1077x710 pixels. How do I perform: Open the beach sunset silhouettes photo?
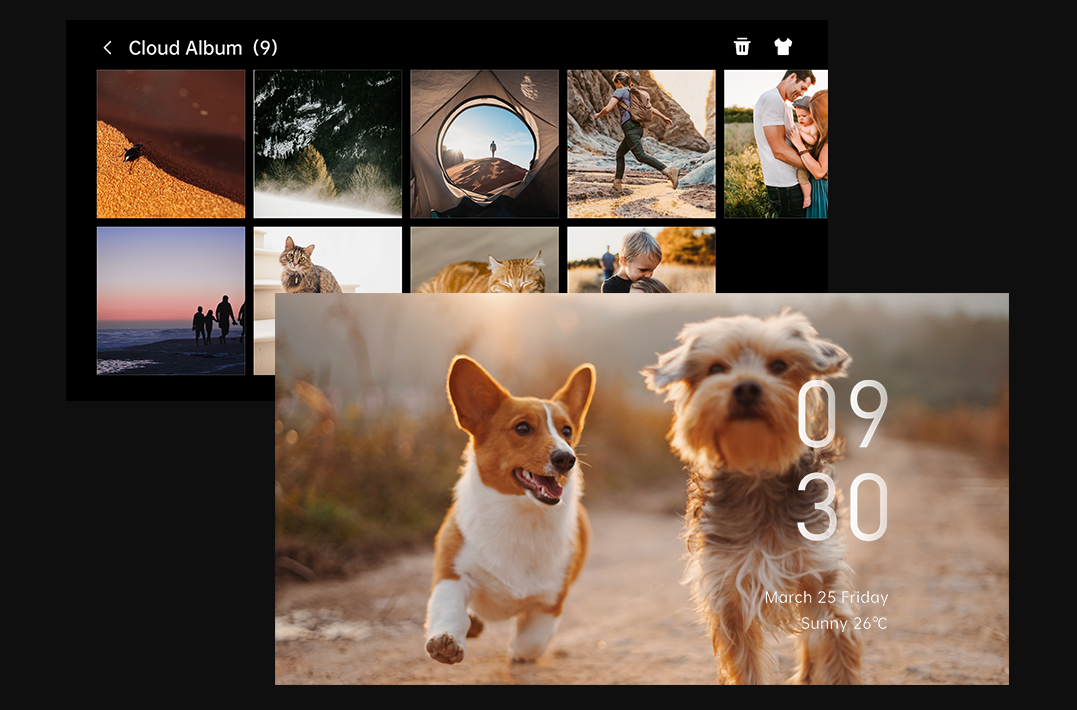tap(171, 301)
